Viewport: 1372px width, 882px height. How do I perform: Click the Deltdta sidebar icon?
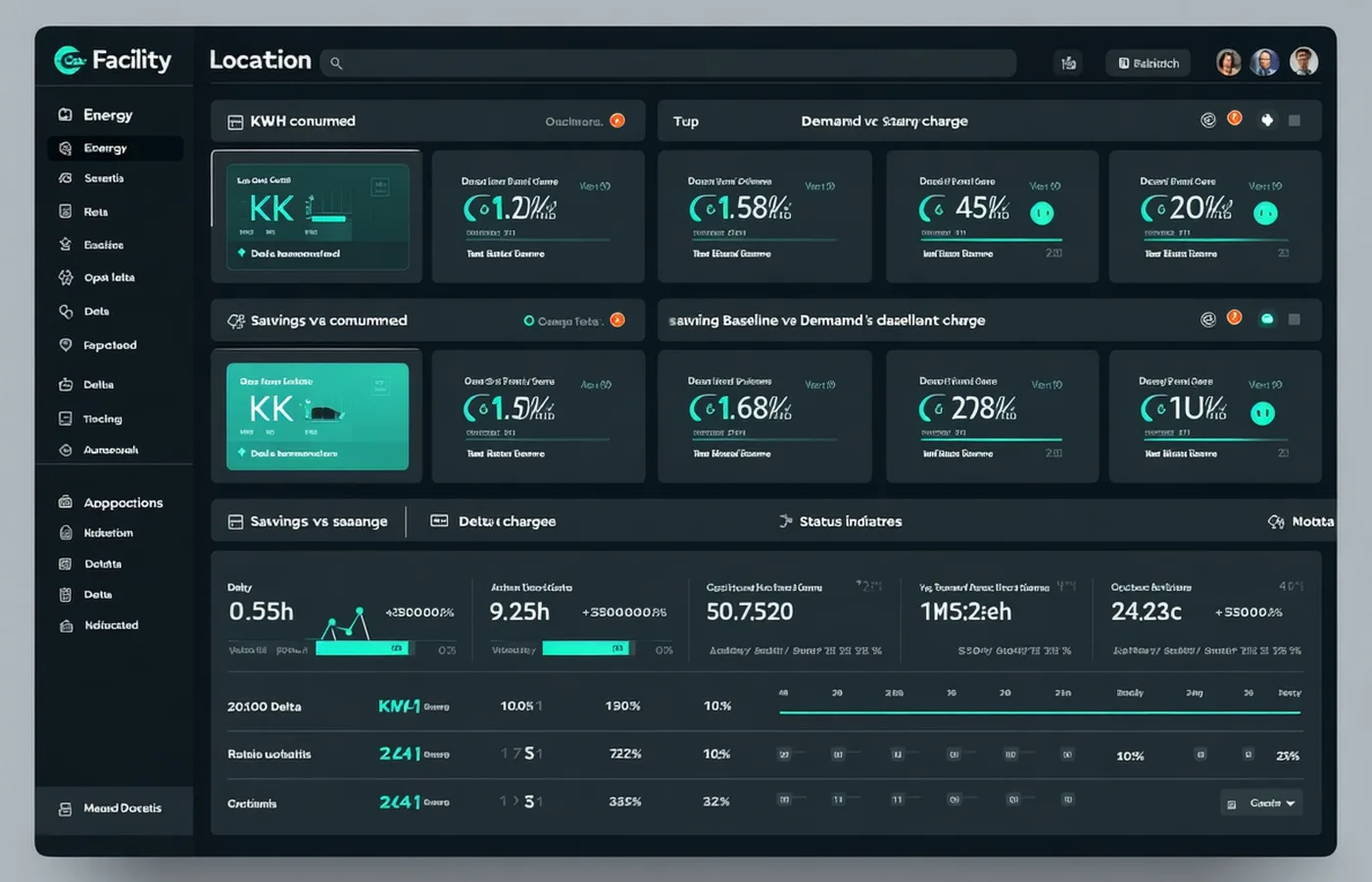pyautogui.click(x=66, y=564)
